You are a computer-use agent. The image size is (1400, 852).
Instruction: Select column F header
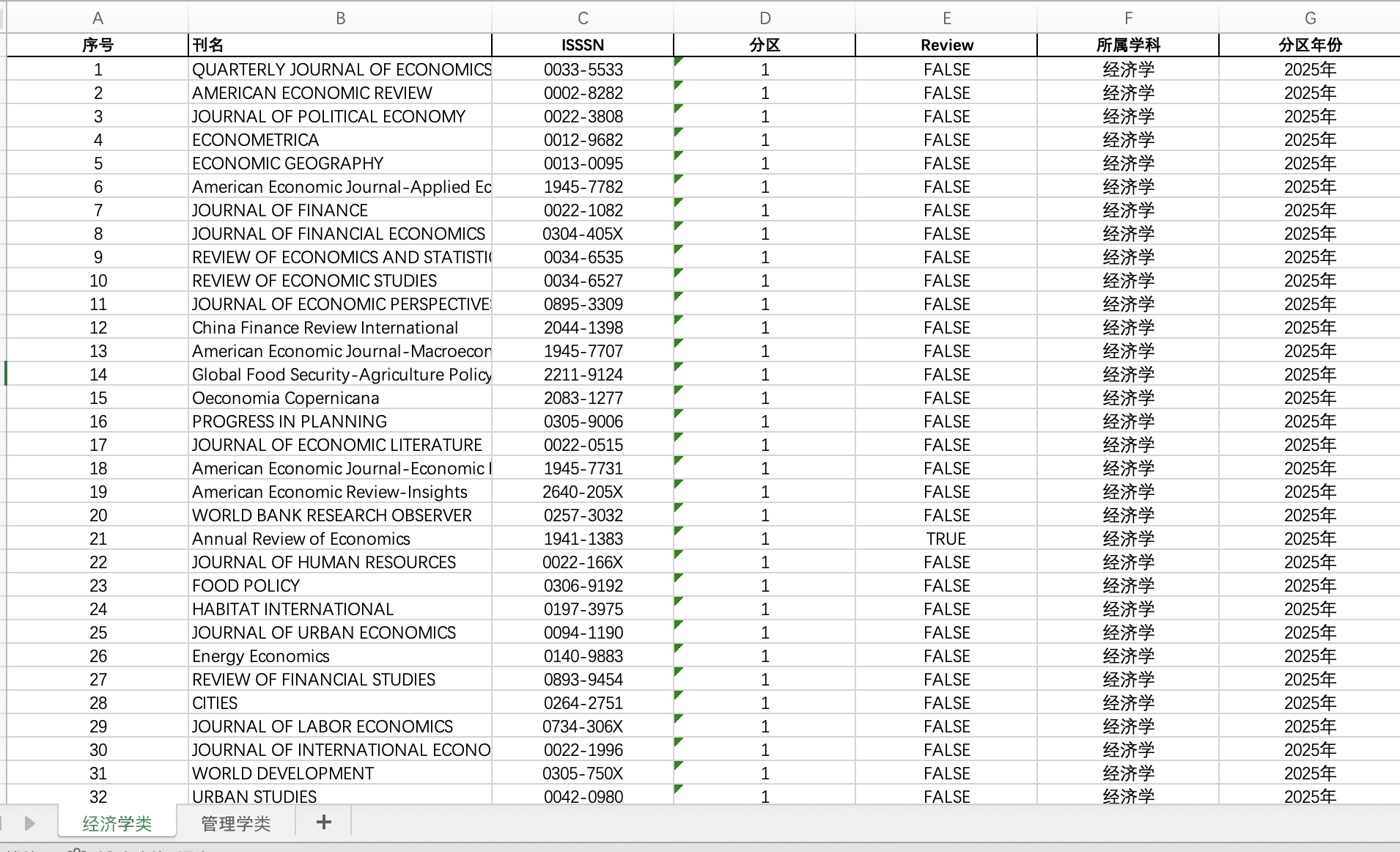1128,18
